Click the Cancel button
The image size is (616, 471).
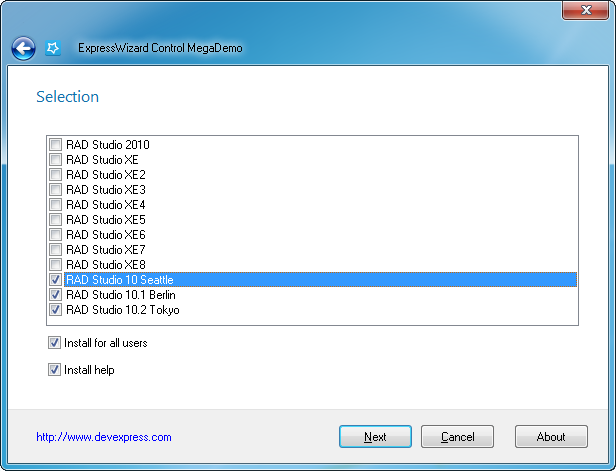457,436
